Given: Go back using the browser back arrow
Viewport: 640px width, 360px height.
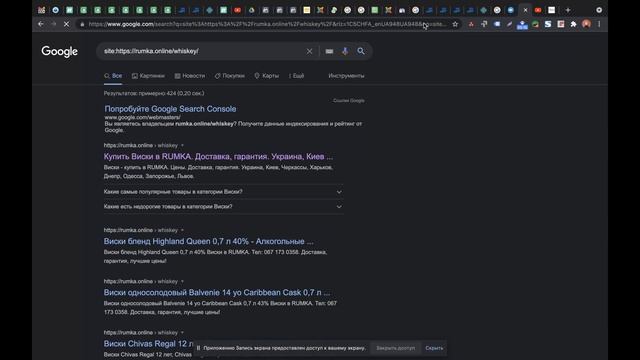Looking at the screenshot, I should tap(40, 24).
